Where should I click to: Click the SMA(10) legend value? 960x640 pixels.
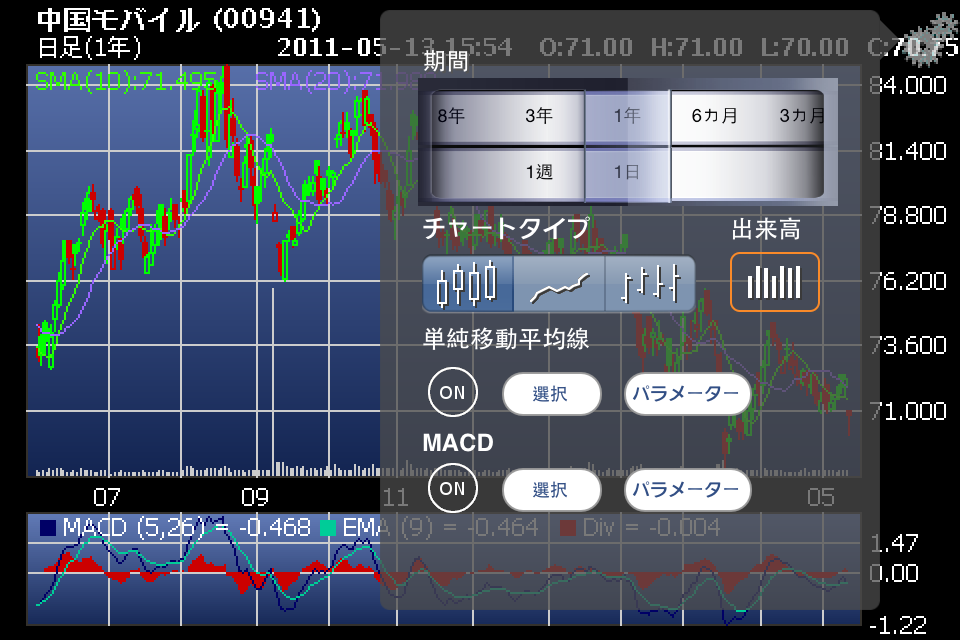(x=126, y=81)
